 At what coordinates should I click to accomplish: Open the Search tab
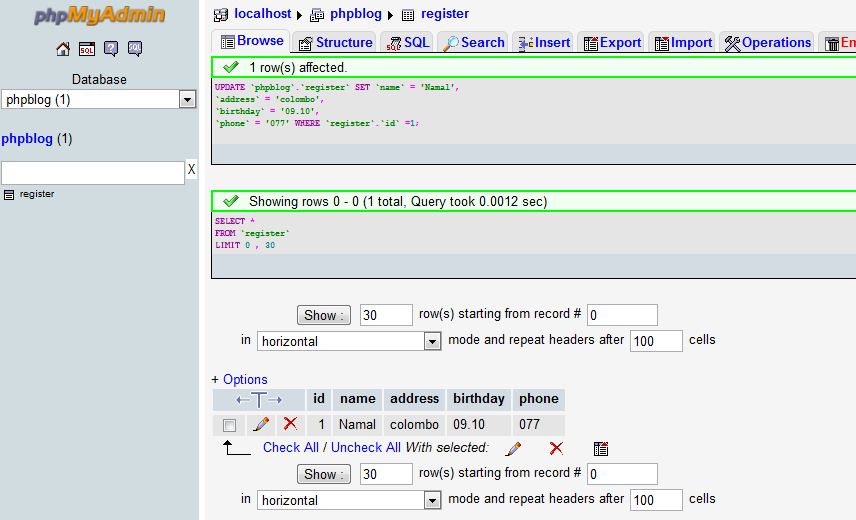click(473, 43)
